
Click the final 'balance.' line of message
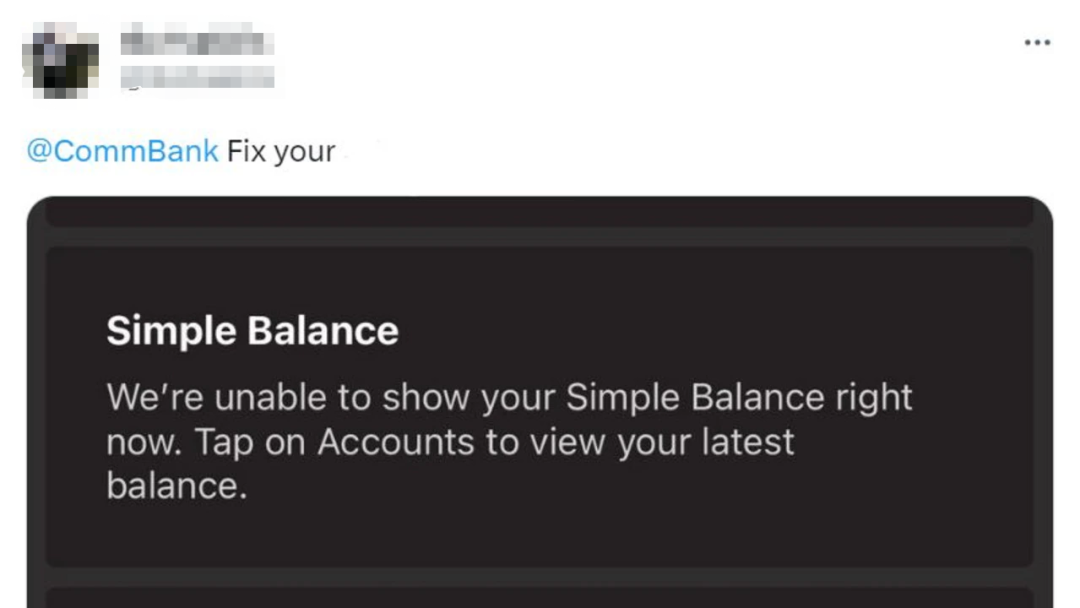coord(176,485)
